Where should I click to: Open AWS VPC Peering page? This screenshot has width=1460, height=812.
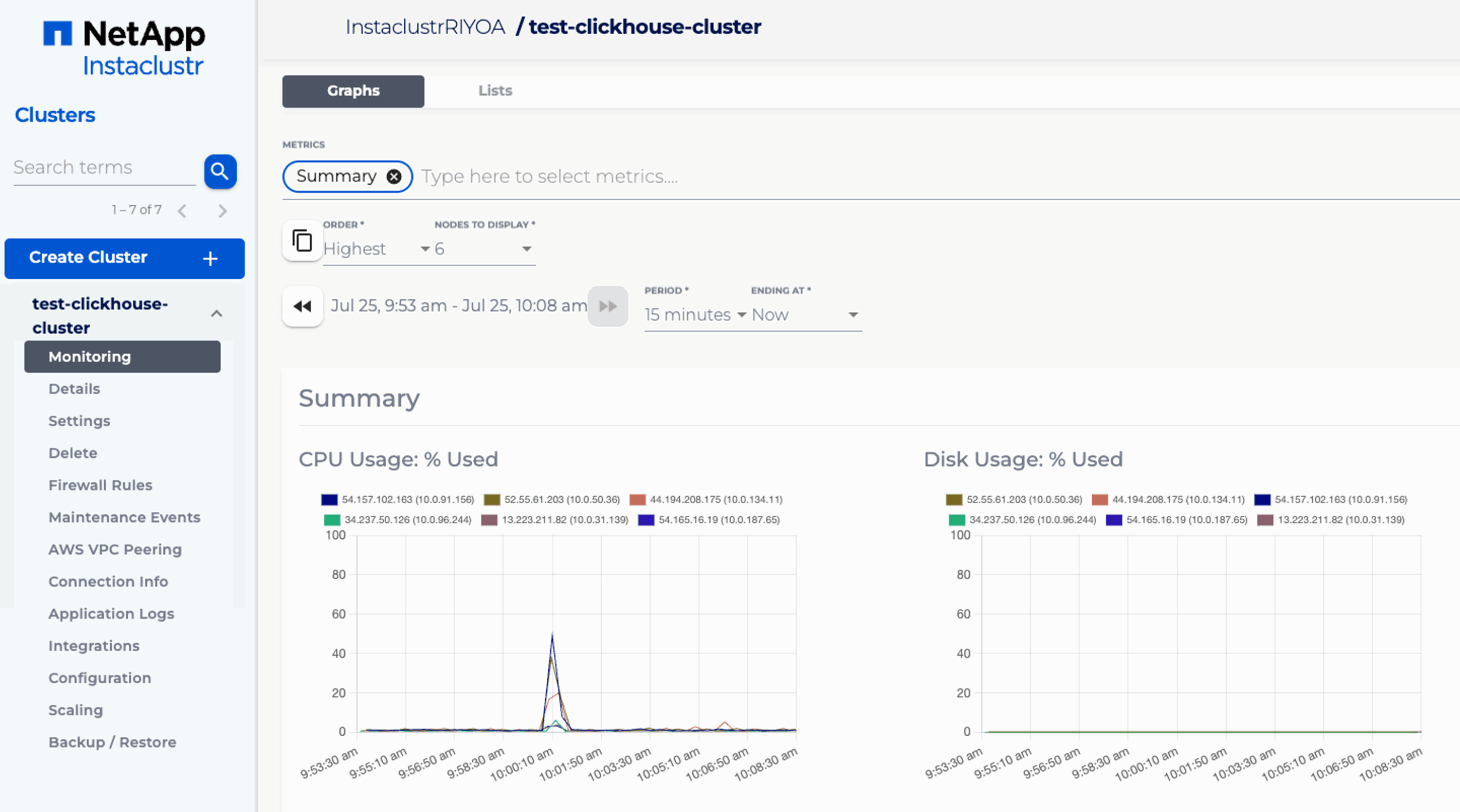(x=115, y=550)
